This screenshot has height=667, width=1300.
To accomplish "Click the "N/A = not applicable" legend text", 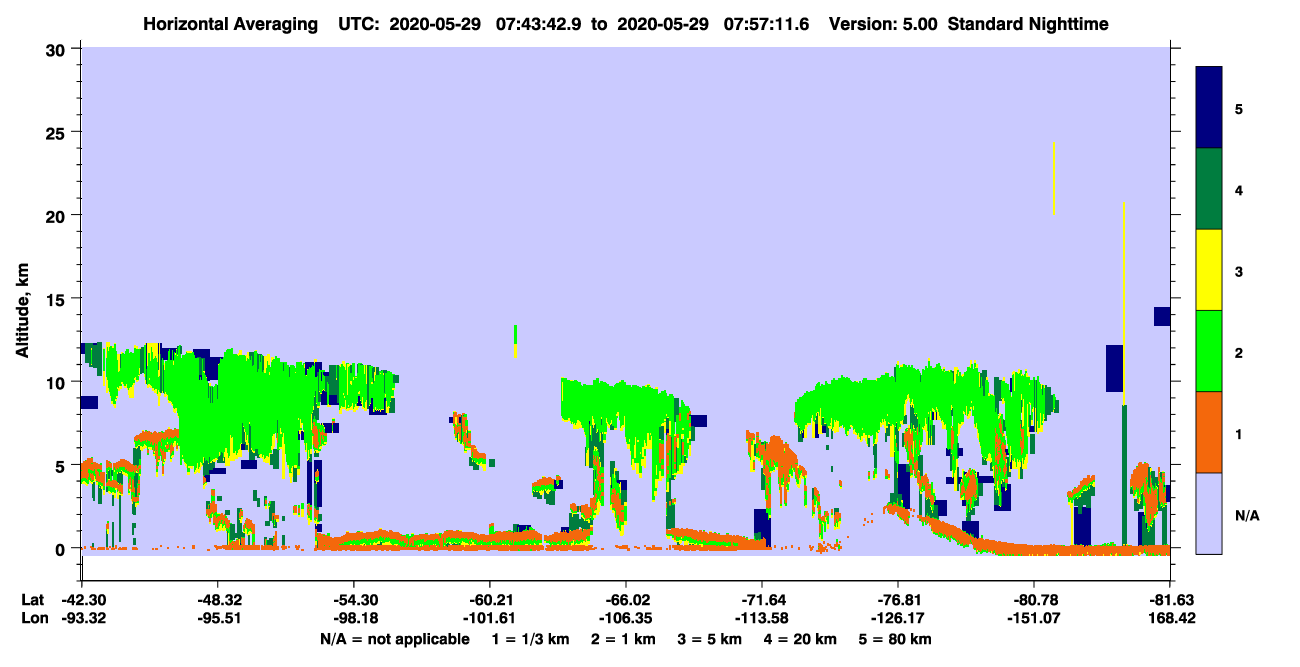I will (x=394, y=639).
